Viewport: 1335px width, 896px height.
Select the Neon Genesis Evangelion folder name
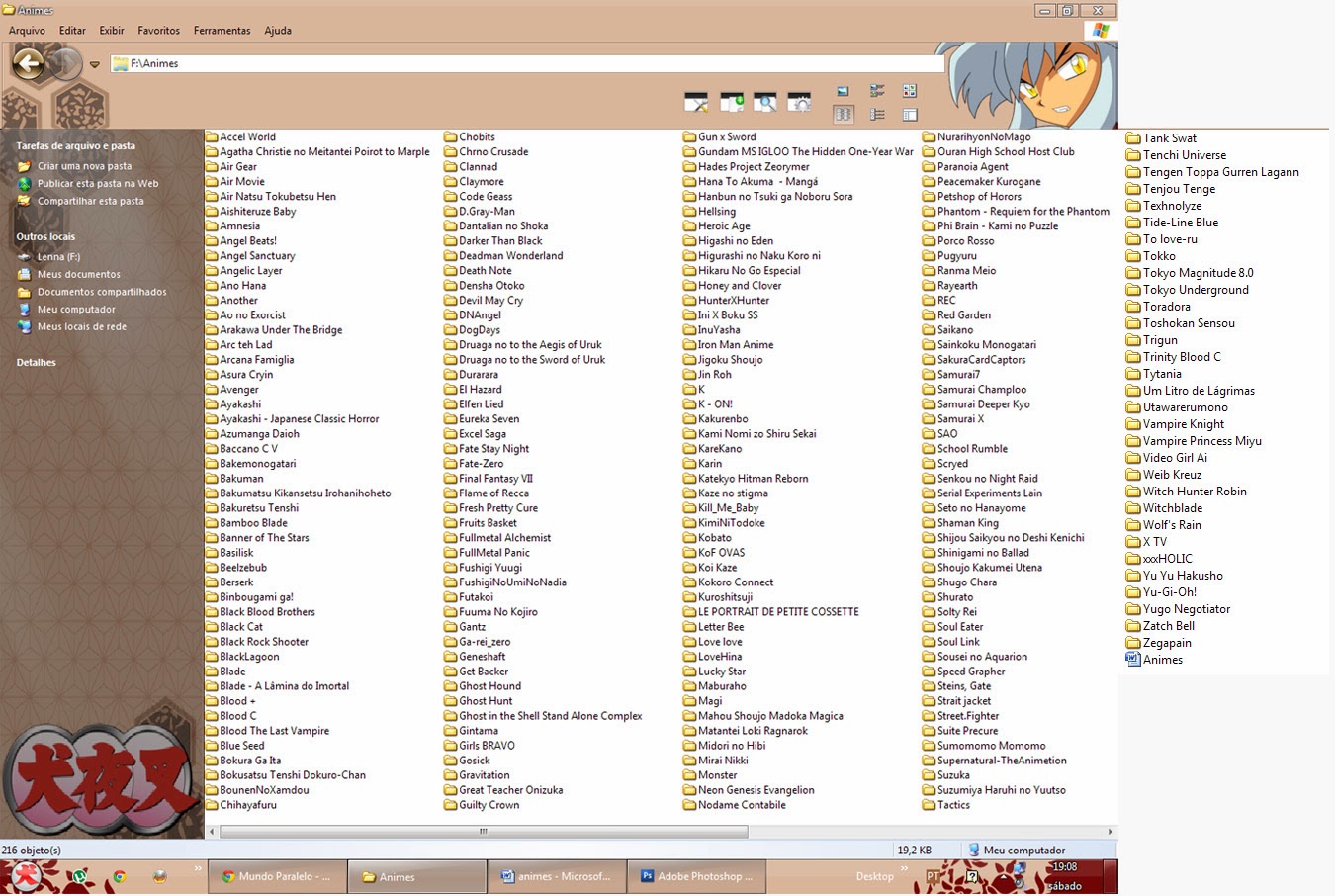click(756, 790)
